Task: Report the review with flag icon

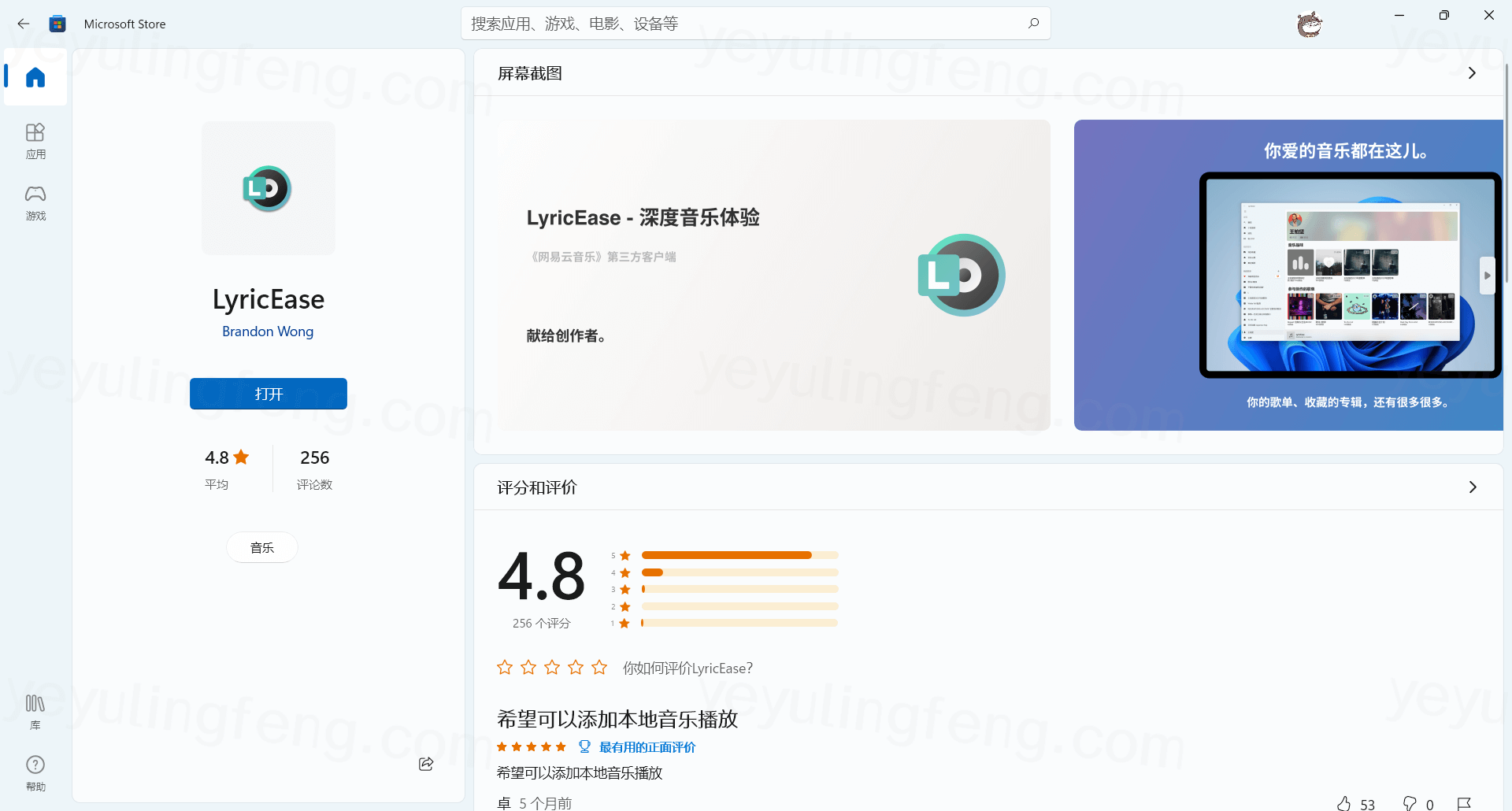Action: [1464, 803]
